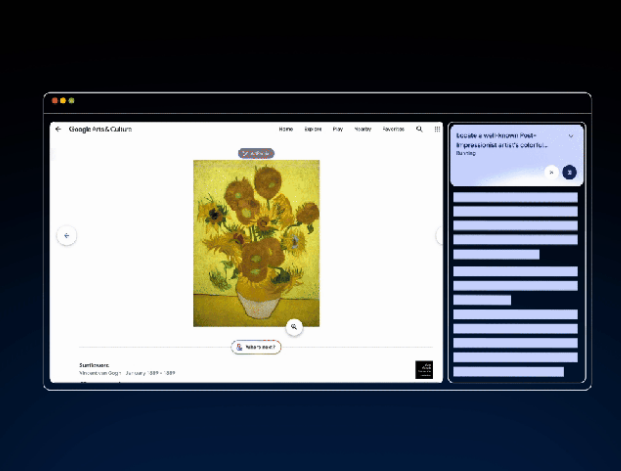This screenshot has width=621, height=471.
Task: Go back using the header back arrow
Action: click(x=58, y=129)
